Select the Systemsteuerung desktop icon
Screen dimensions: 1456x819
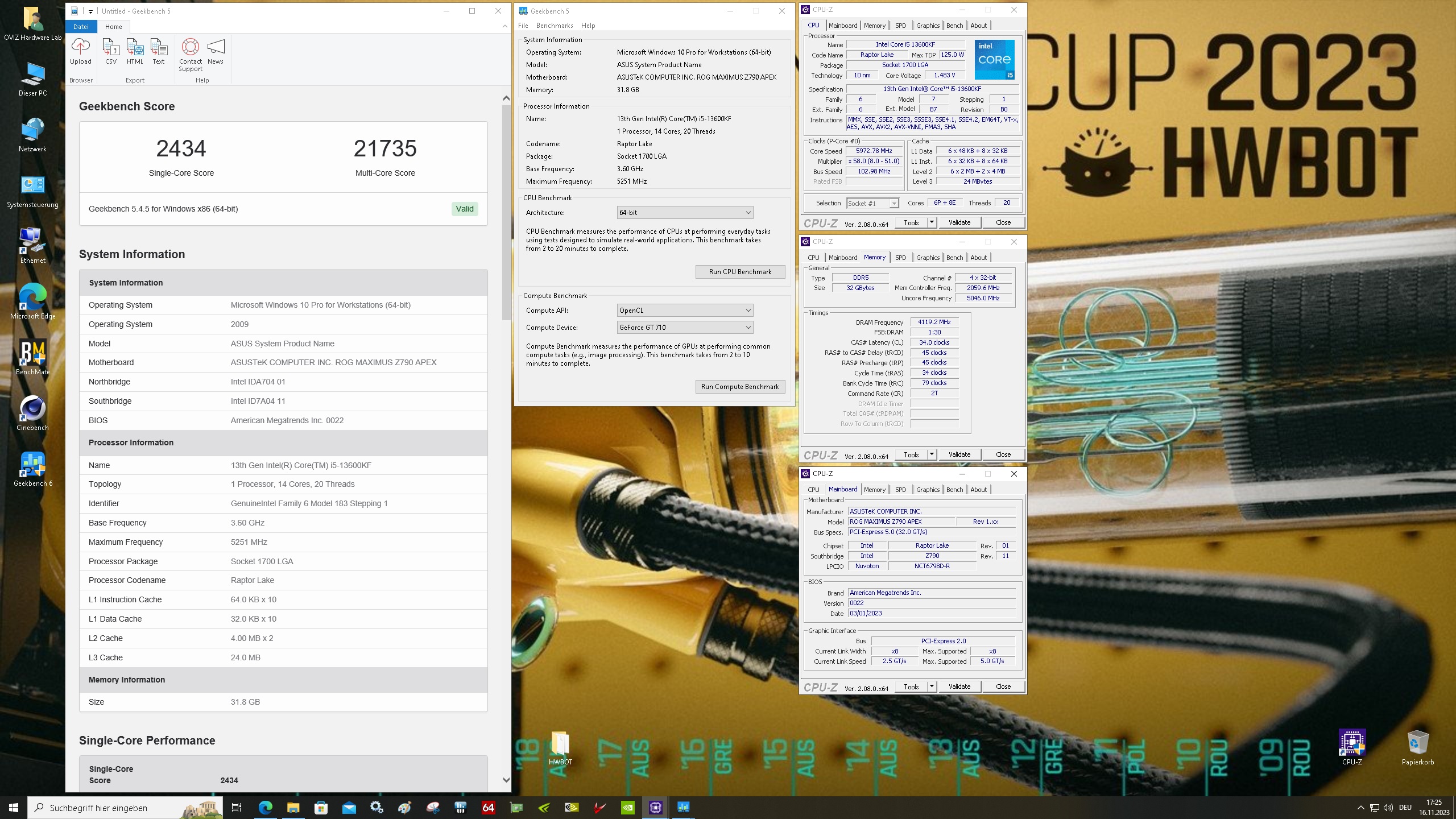click(x=32, y=191)
